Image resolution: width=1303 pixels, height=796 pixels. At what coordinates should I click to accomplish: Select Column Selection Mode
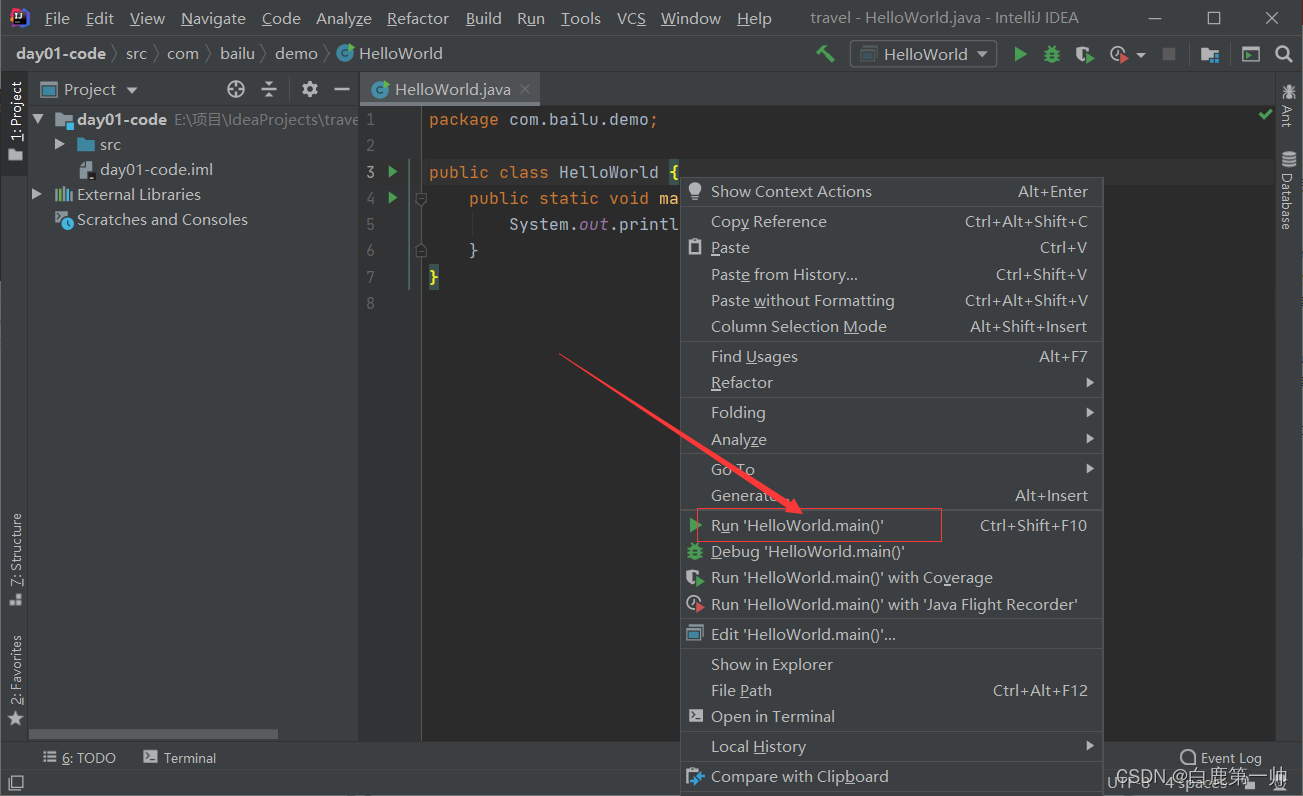click(x=891, y=327)
